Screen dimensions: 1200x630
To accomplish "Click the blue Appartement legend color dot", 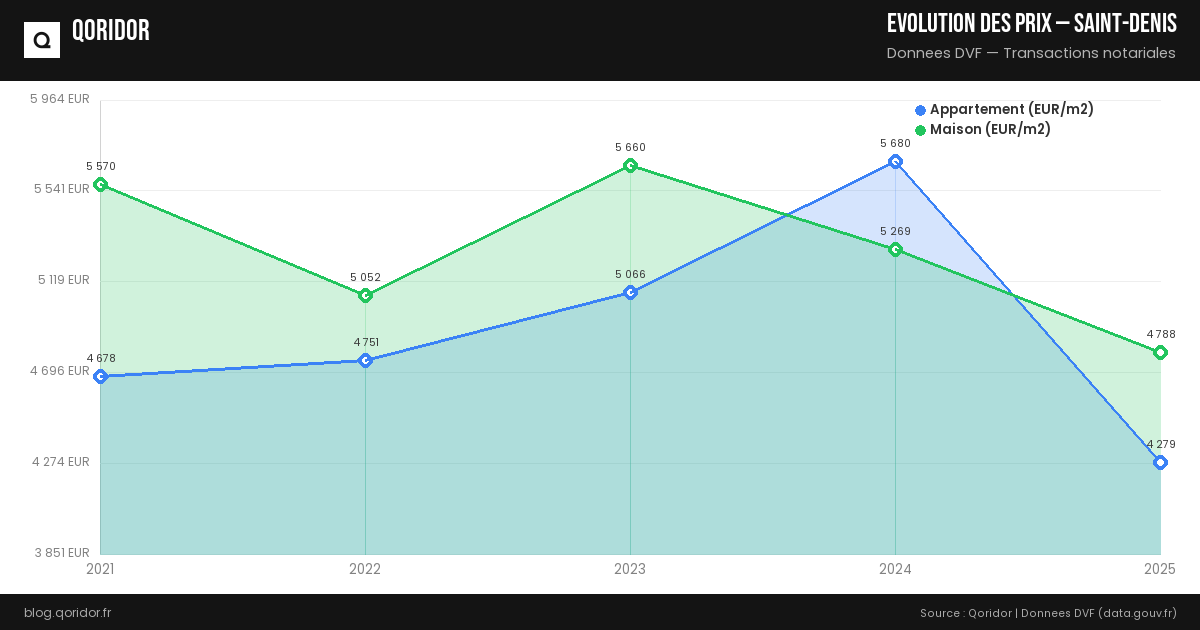I will pyautogui.click(x=920, y=110).
